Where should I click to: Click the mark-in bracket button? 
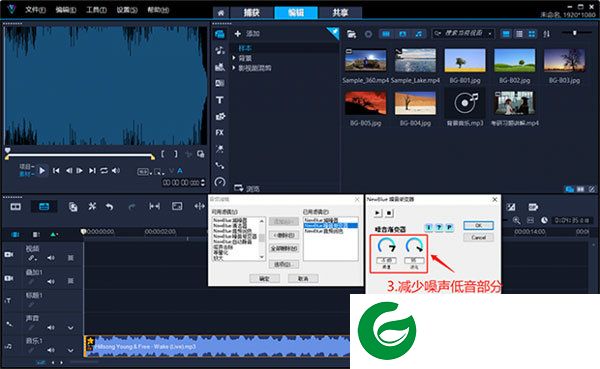point(163,154)
